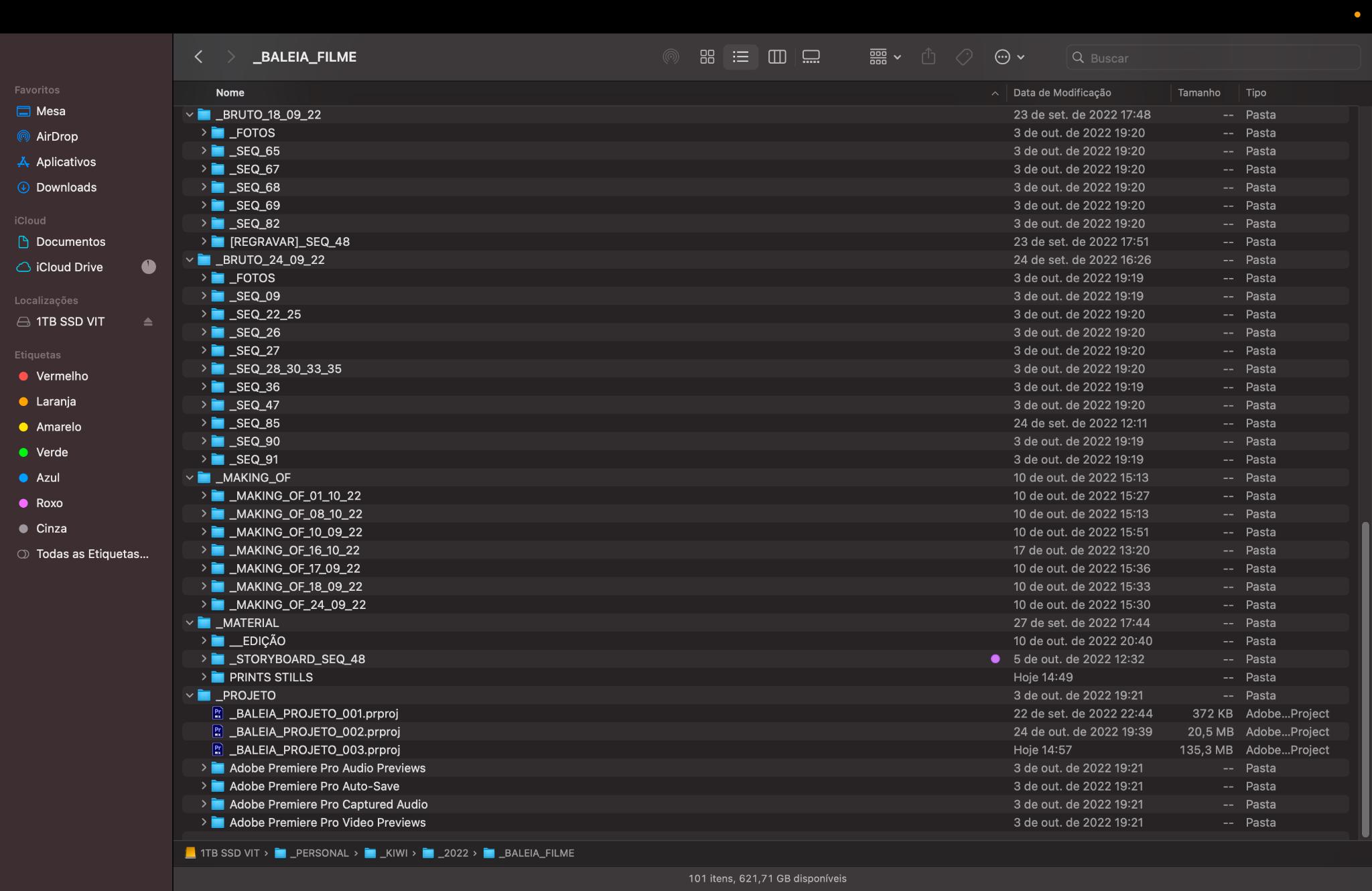Expand the _SEQ_28_30_33_35 folder
Viewport: 1372px width, 891px height.
point(204,368)
